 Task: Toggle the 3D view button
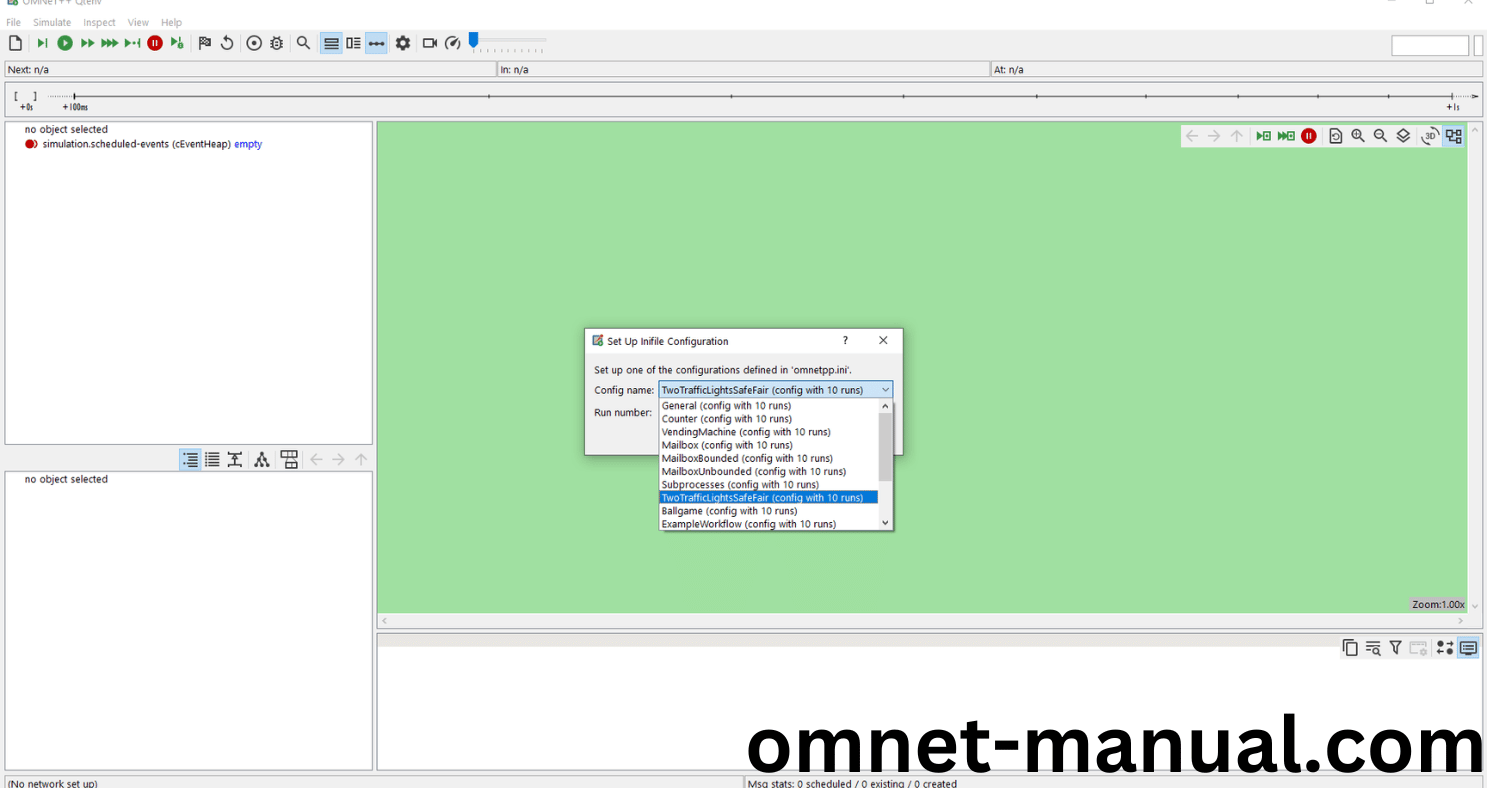[x=1430, y=136]
